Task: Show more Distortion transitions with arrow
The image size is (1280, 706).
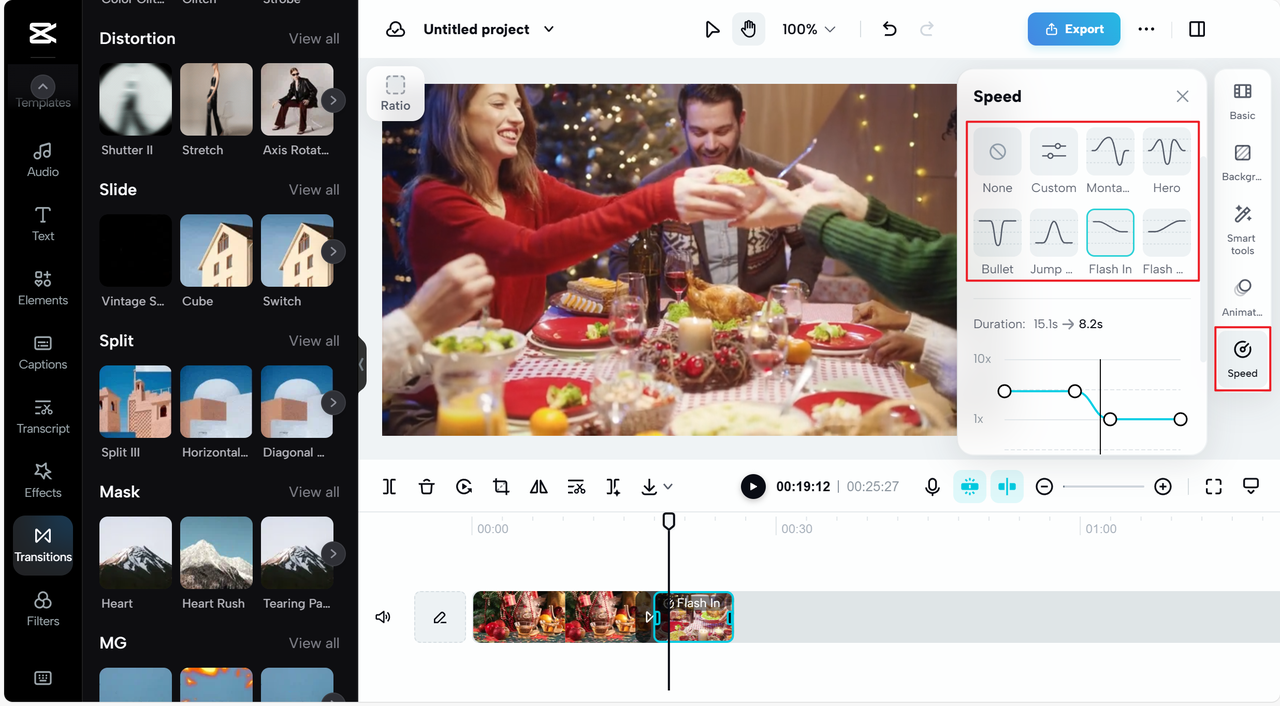Action: (x=333, y=100)
